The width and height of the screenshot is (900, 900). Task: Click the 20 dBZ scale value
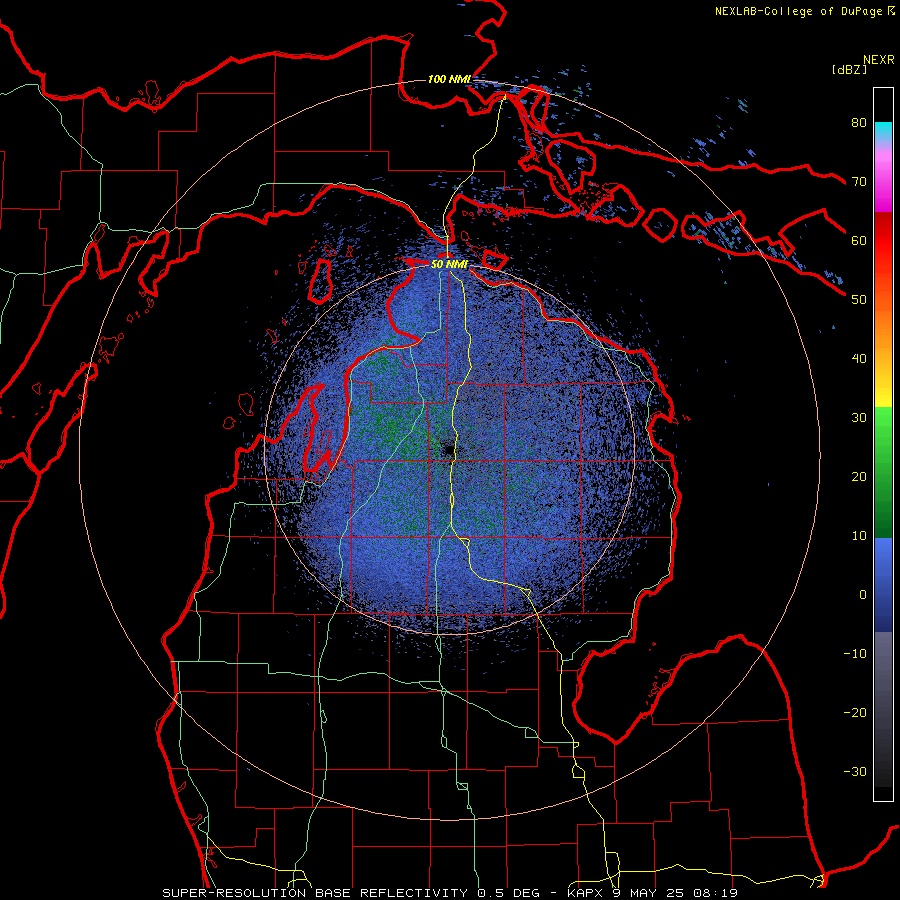[x=859, y=477]
